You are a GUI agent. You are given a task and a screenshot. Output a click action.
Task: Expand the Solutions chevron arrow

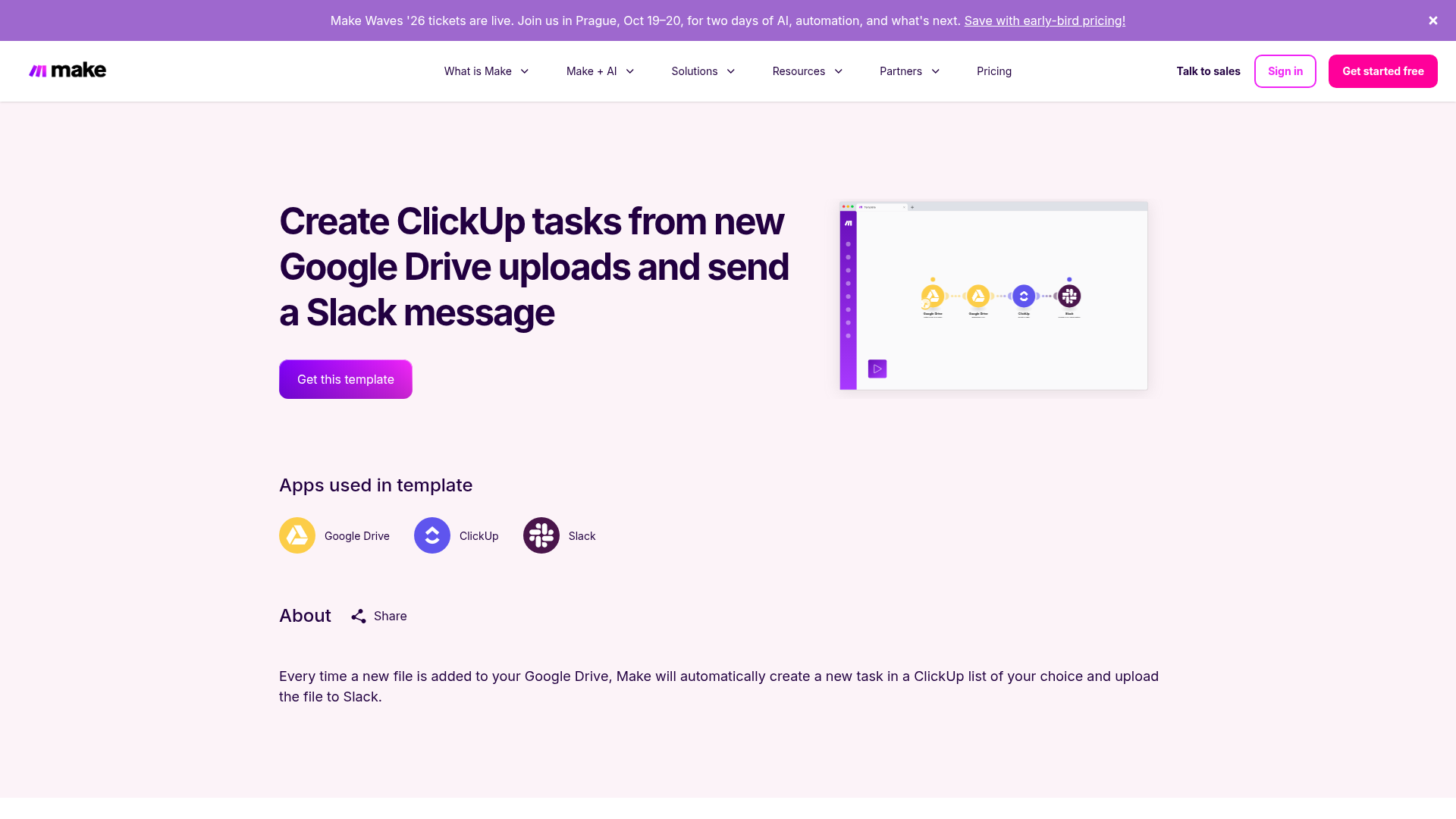[731, 71]
